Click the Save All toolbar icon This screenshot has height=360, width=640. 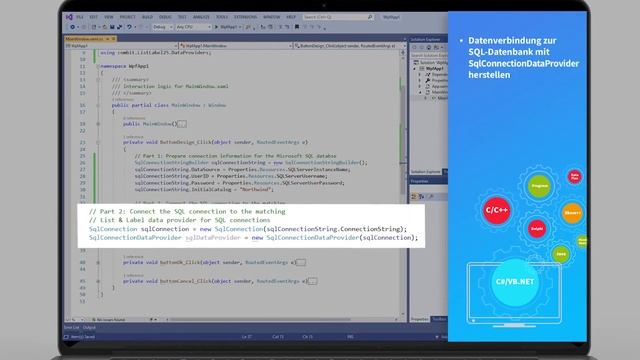tap(119, 27)
